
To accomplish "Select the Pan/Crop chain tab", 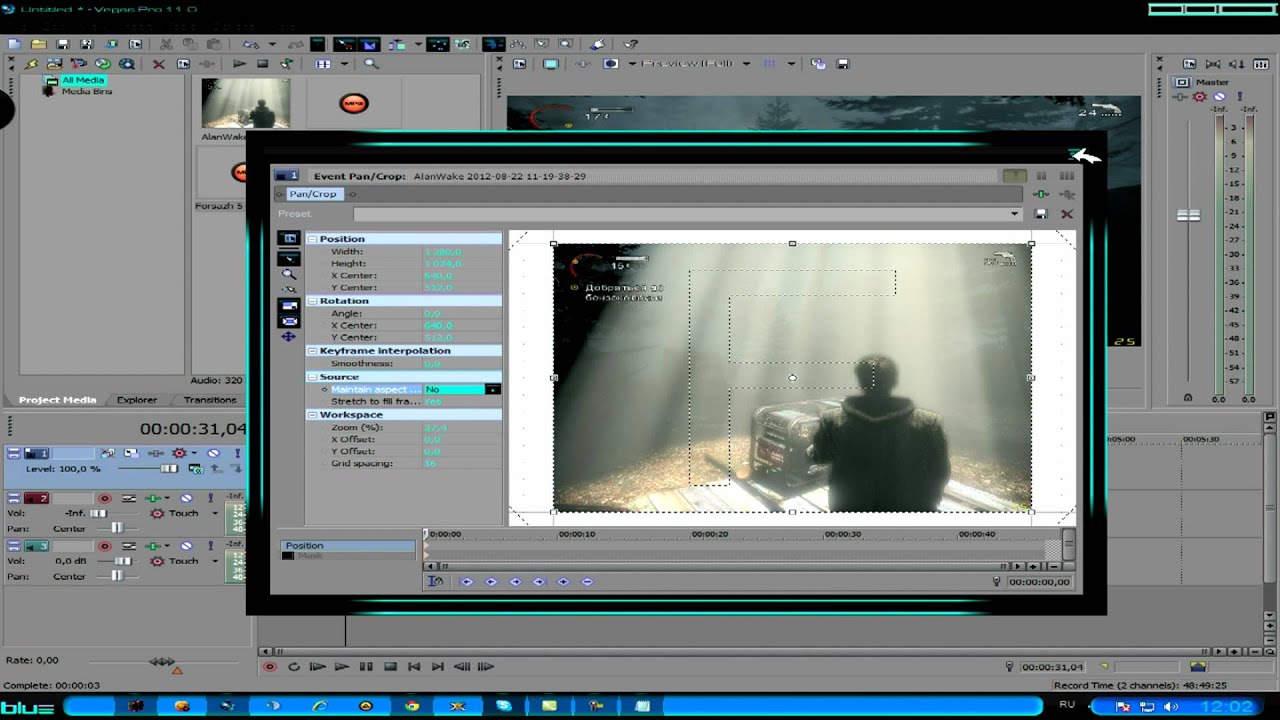I will pyautogui.click(x=313, y=194).
